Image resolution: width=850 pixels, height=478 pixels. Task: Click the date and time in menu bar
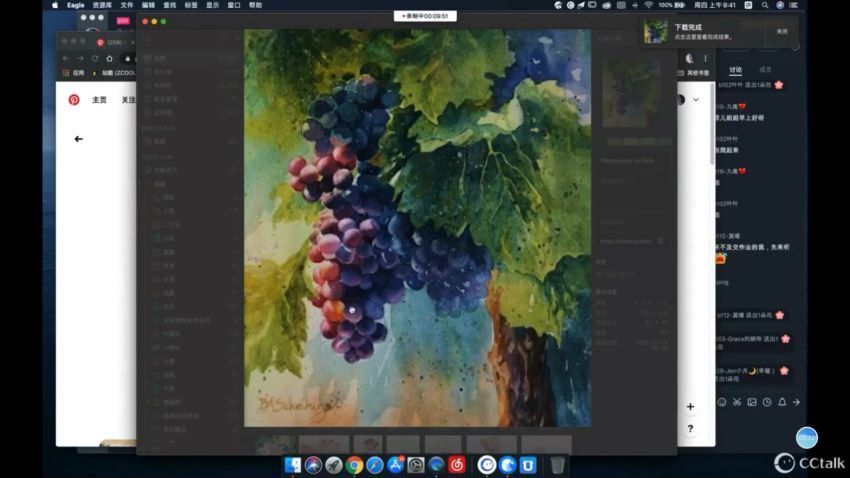[715, 5]
